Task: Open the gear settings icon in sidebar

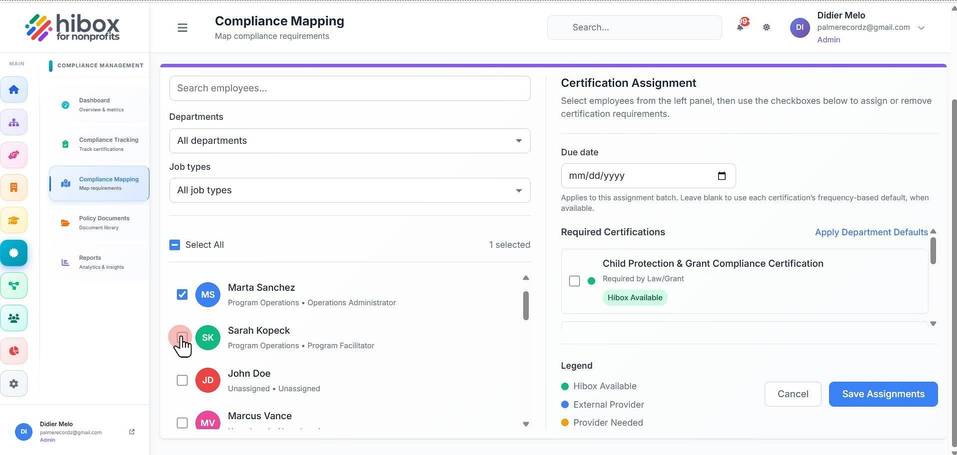Action: [13, 384]
